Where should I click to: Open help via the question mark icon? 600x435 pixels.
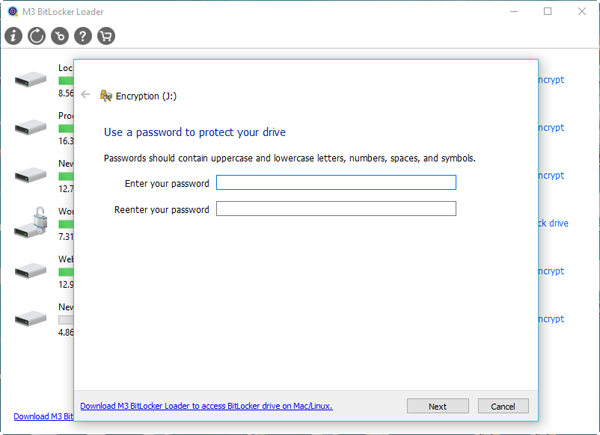coord(83,36)
